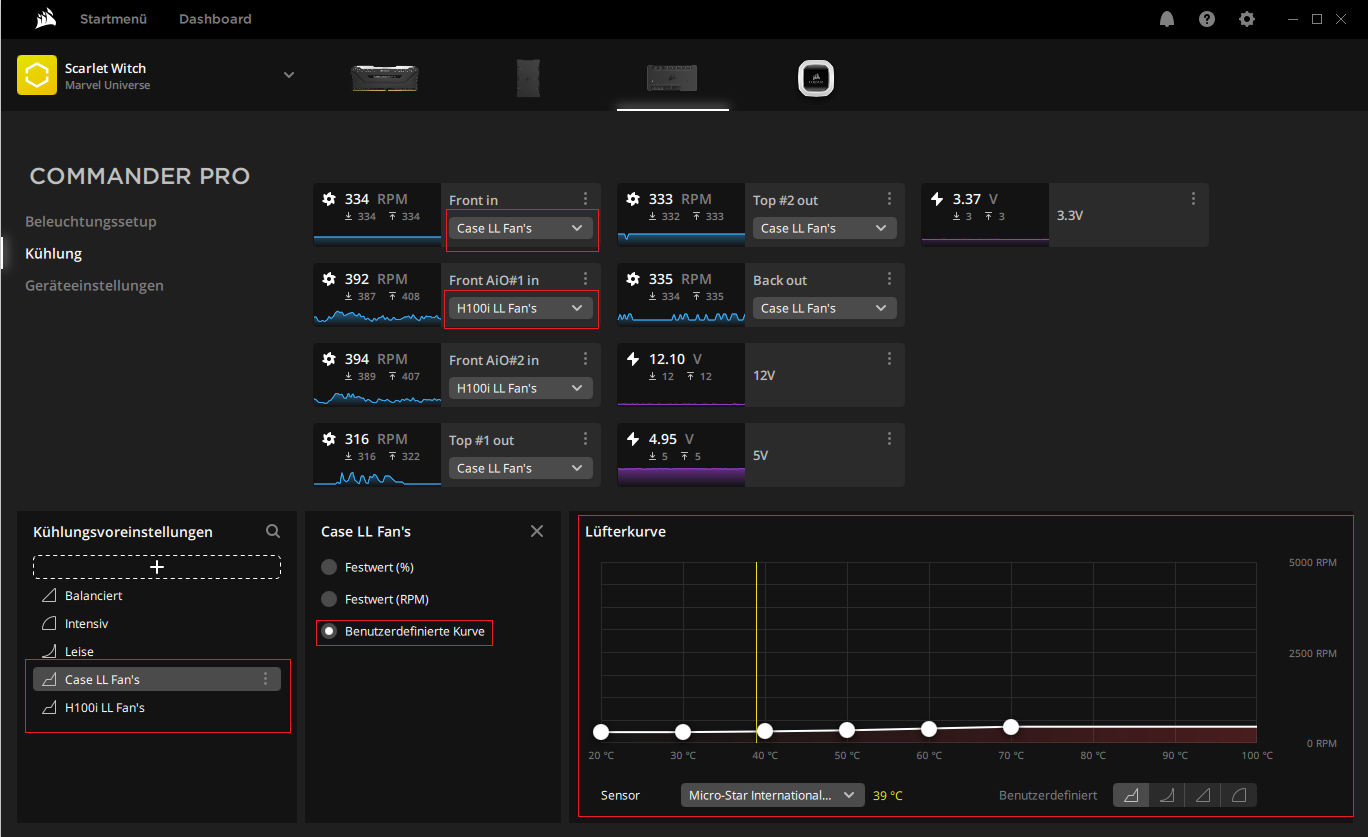The image size is (1368, 837).
Task: Select the white H100i cooler device thumbnail
Action: click(816, 78)
